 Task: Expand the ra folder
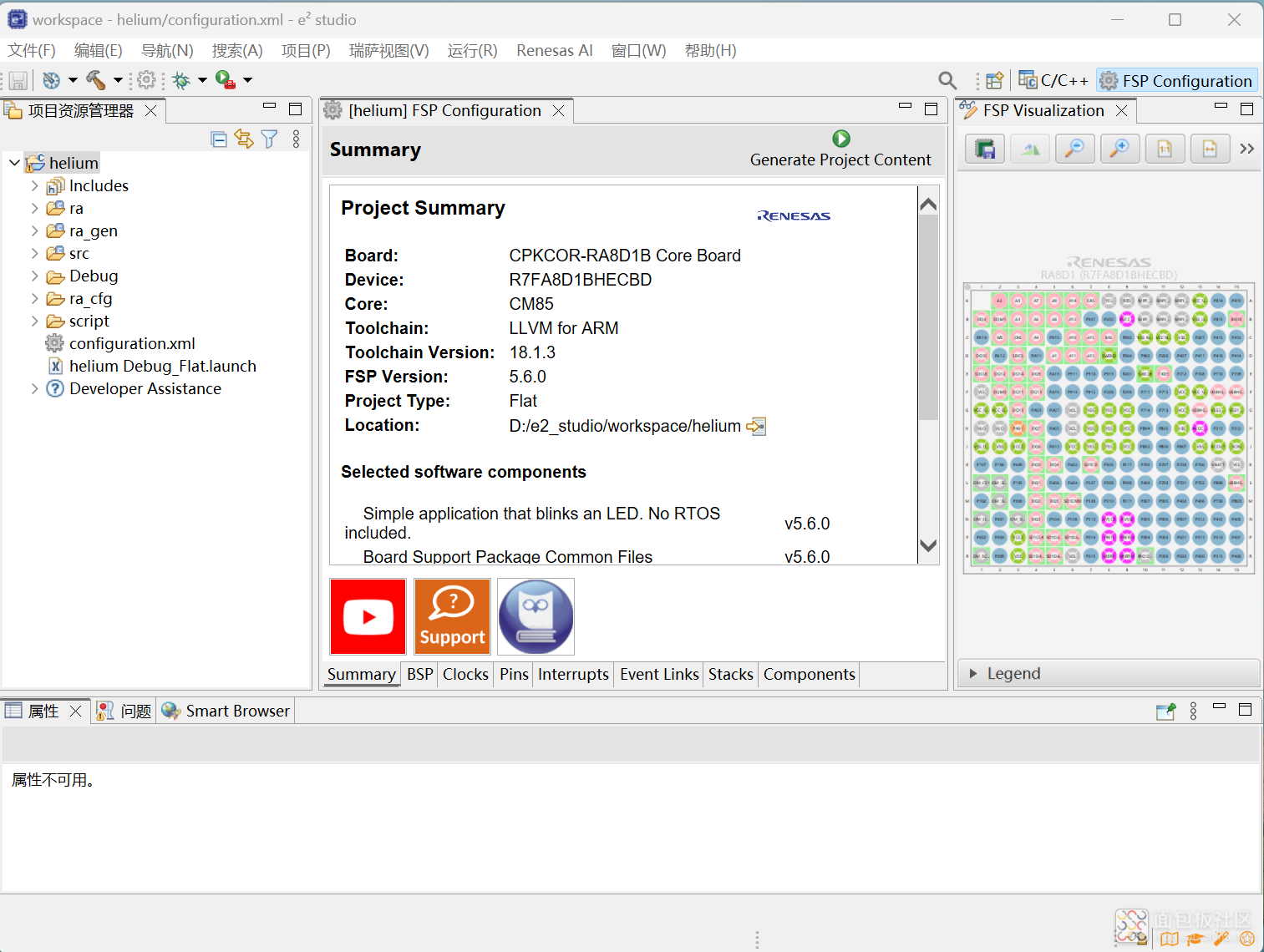tap(34, 208)
